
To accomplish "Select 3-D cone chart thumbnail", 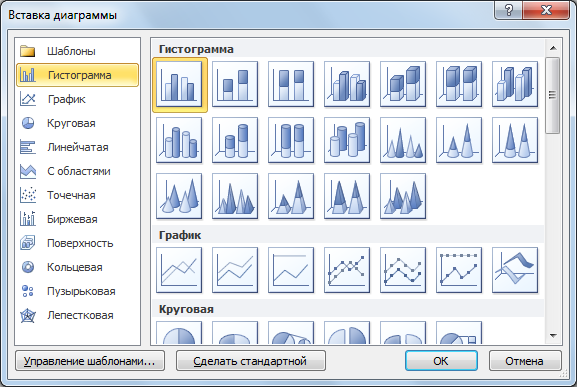I will 179,196.
